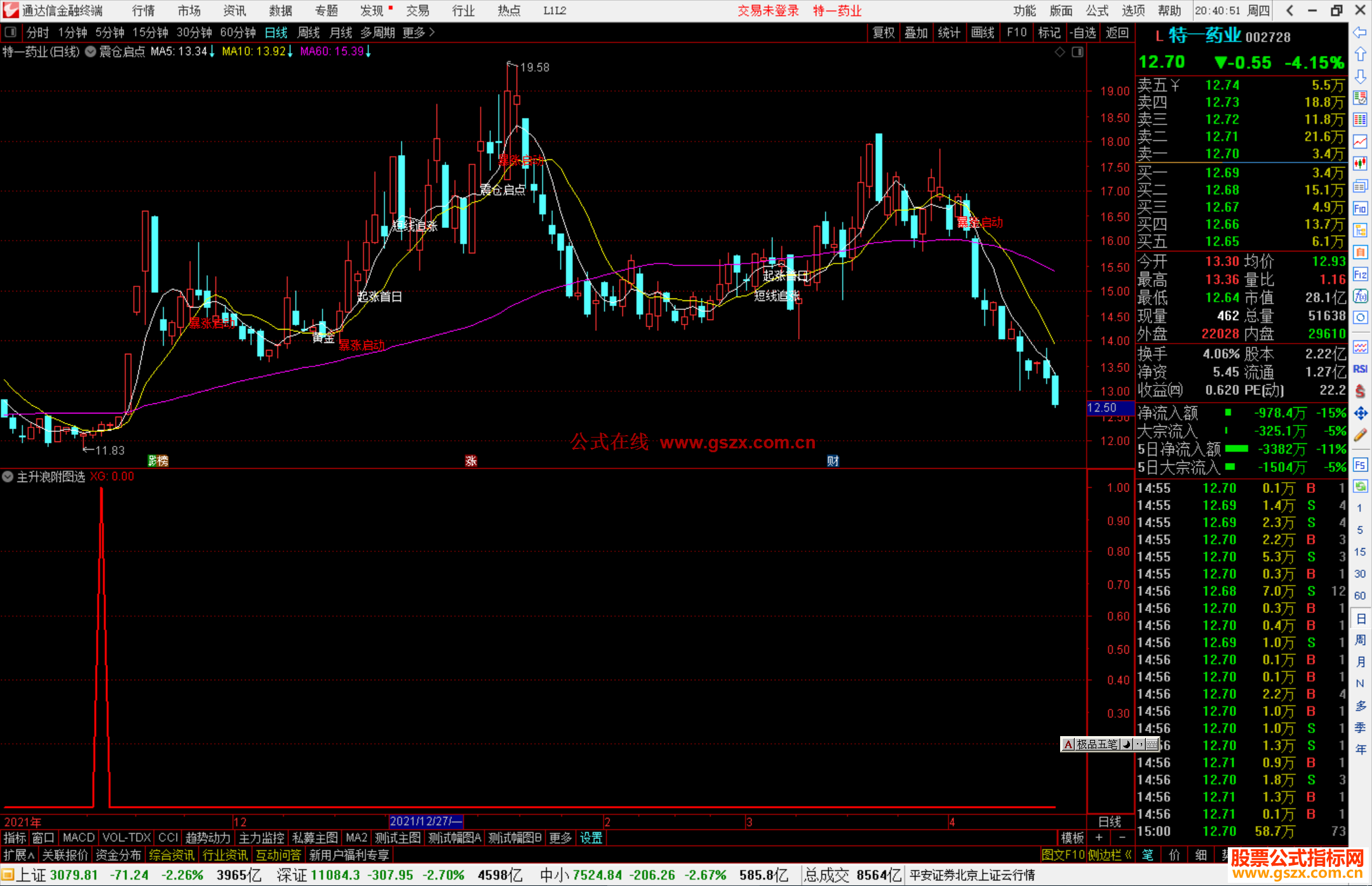Click the back arrow icon in right sidebar
This screenshot has height=886, width=1372.
point(1360,32)
